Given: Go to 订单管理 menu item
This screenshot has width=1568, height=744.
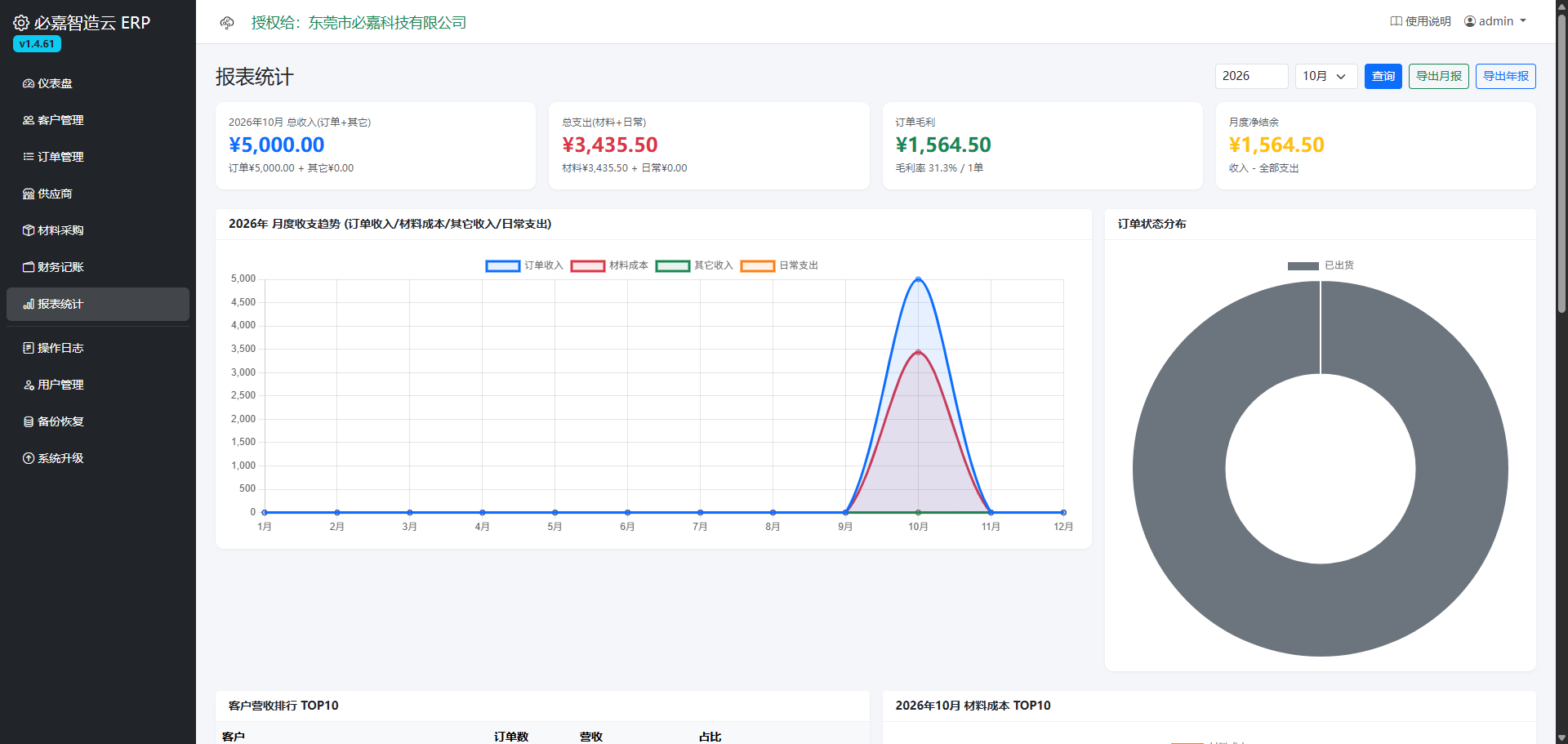Looking at the screenshot, I should (x=98, y=157).
